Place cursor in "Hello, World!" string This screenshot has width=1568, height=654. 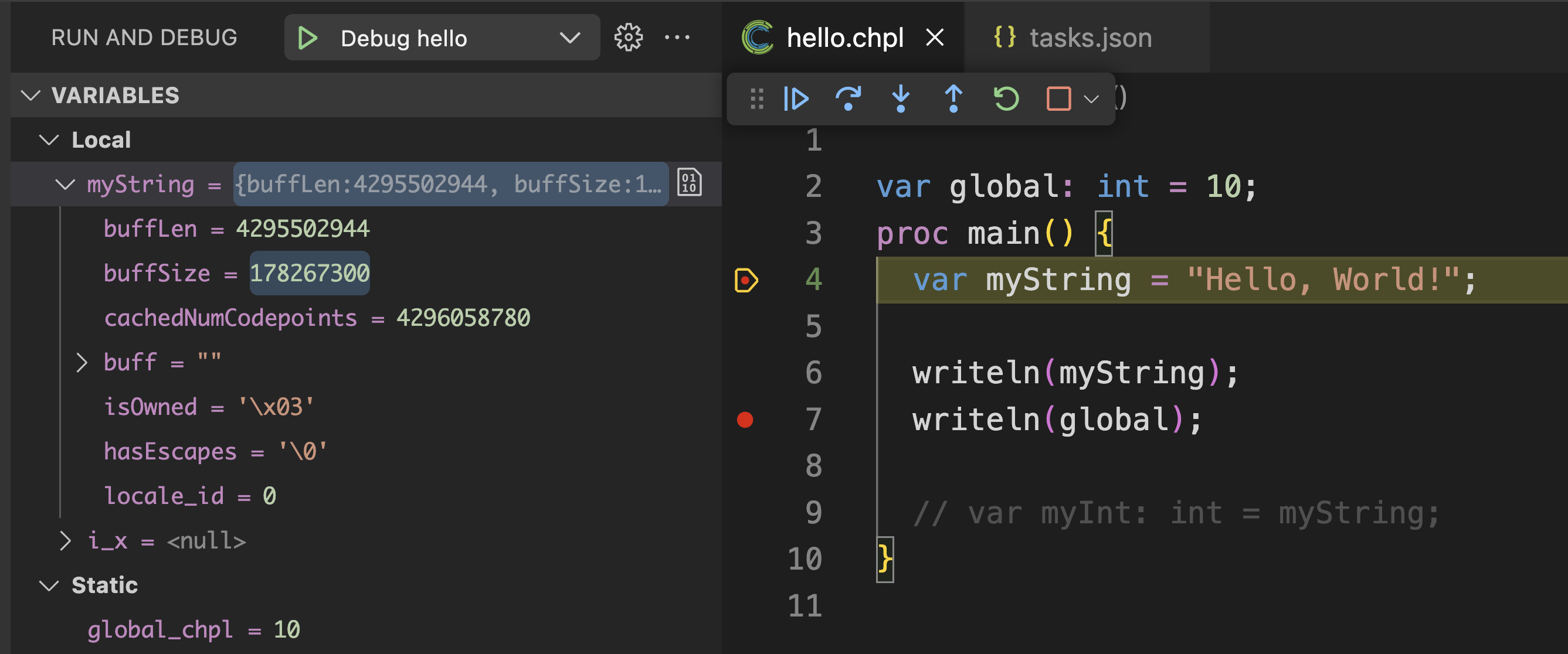(x=1323, y=280)
